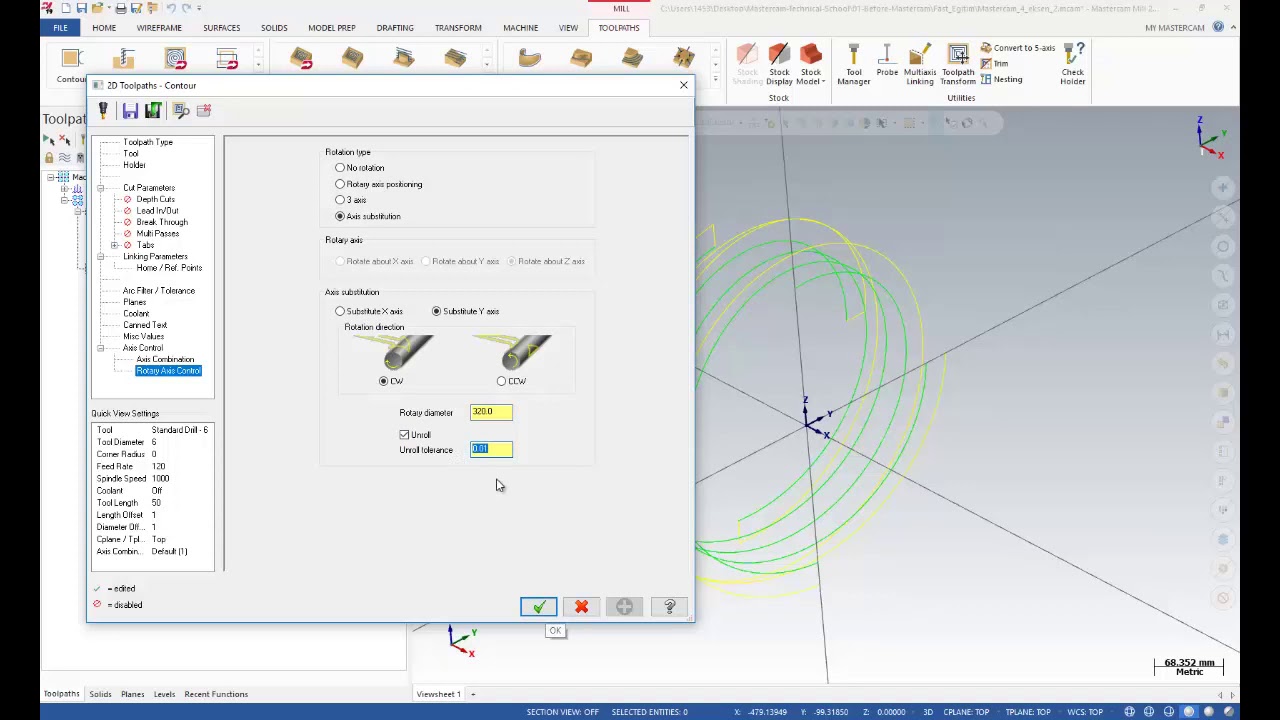The height and width of the screenshot is (720, 1280).
Task: Click the Rotary diameter input field
Action: (491, 412)
